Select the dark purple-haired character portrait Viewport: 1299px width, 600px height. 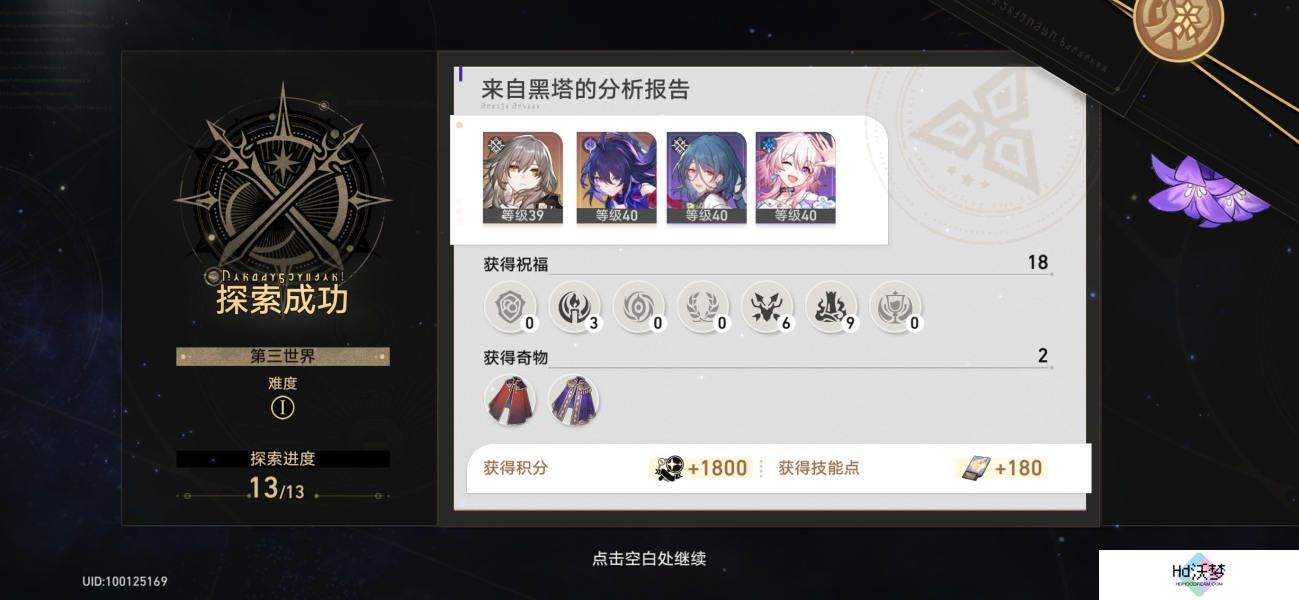pyautogui.click(x=616, y=178)
